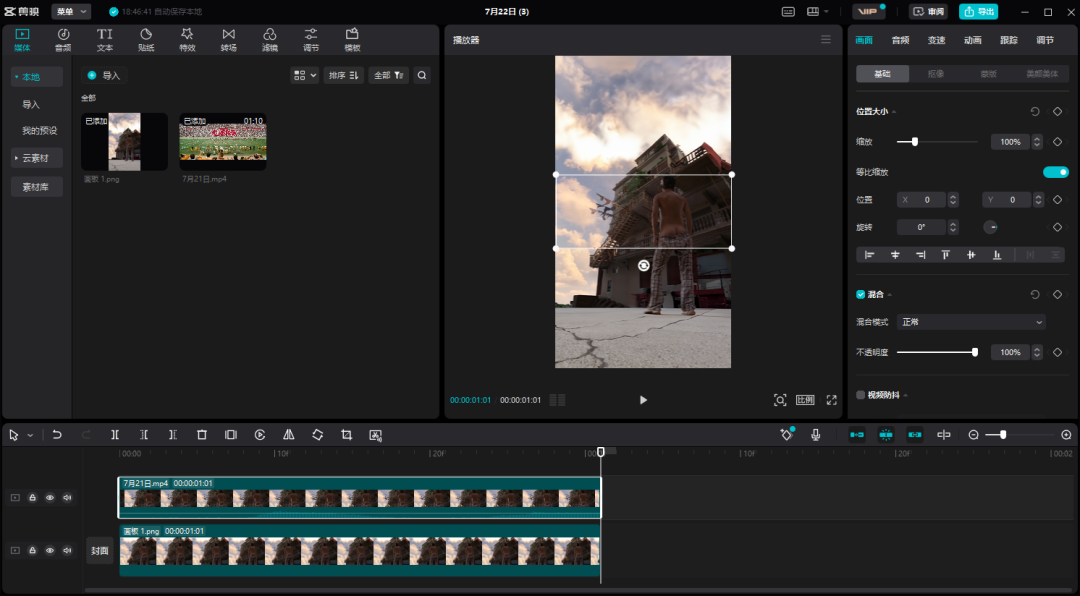Image resolution: width=1080 pixels, height=596 pixels.
Task: Click the play button in the player
Action: (x=643, y=400)
